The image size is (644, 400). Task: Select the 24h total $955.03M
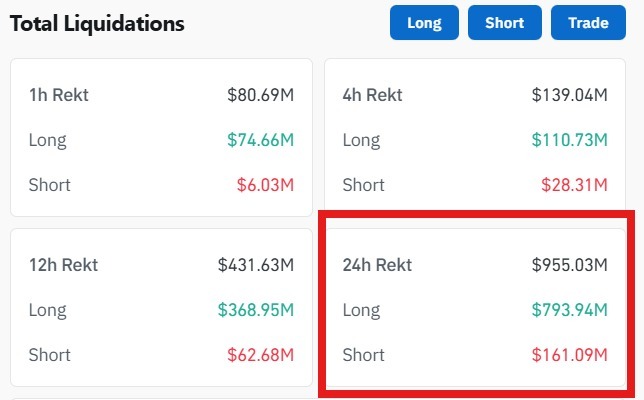[x=569, y=265]
